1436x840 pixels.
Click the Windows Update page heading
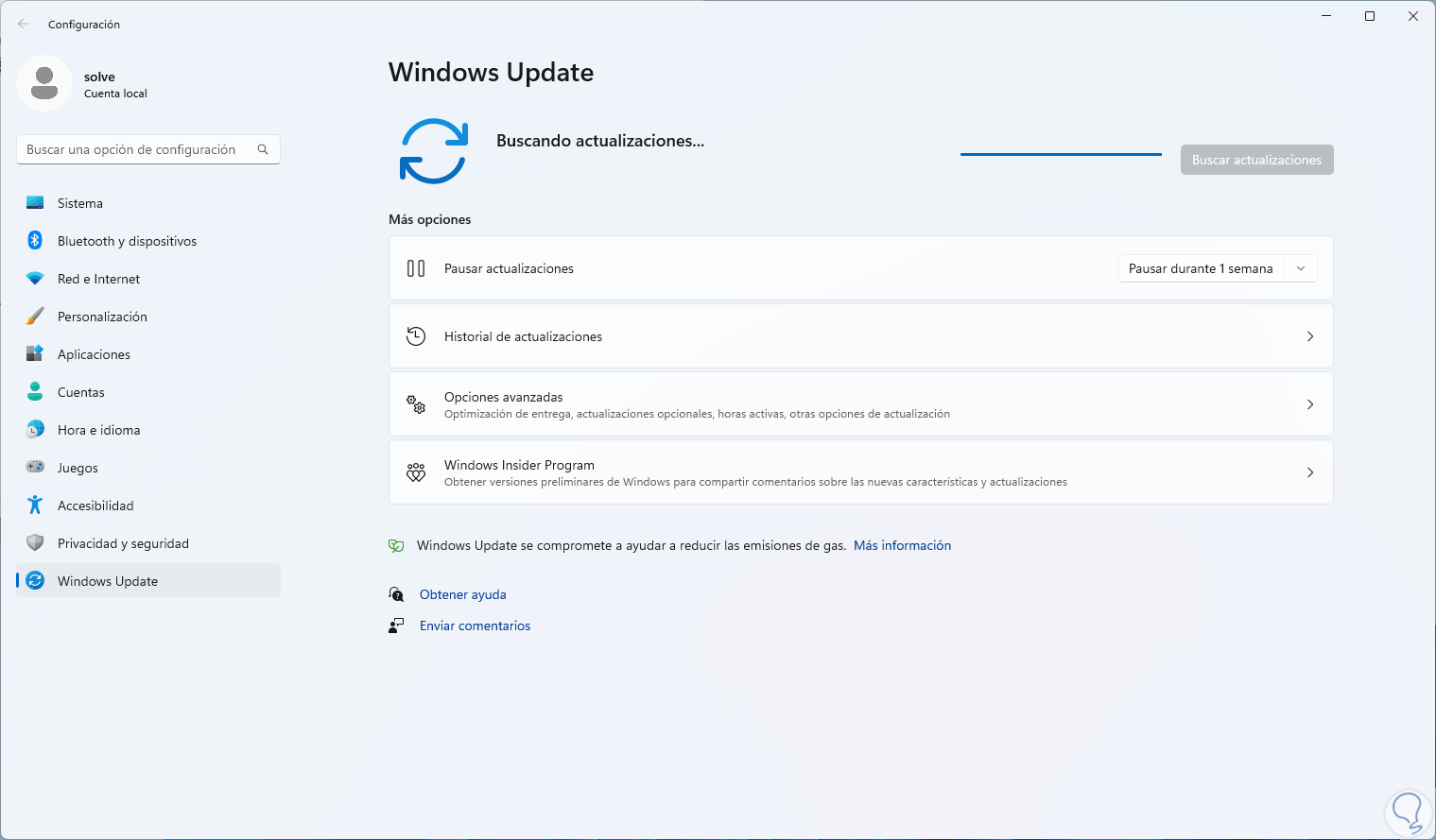tap(492, 73)
